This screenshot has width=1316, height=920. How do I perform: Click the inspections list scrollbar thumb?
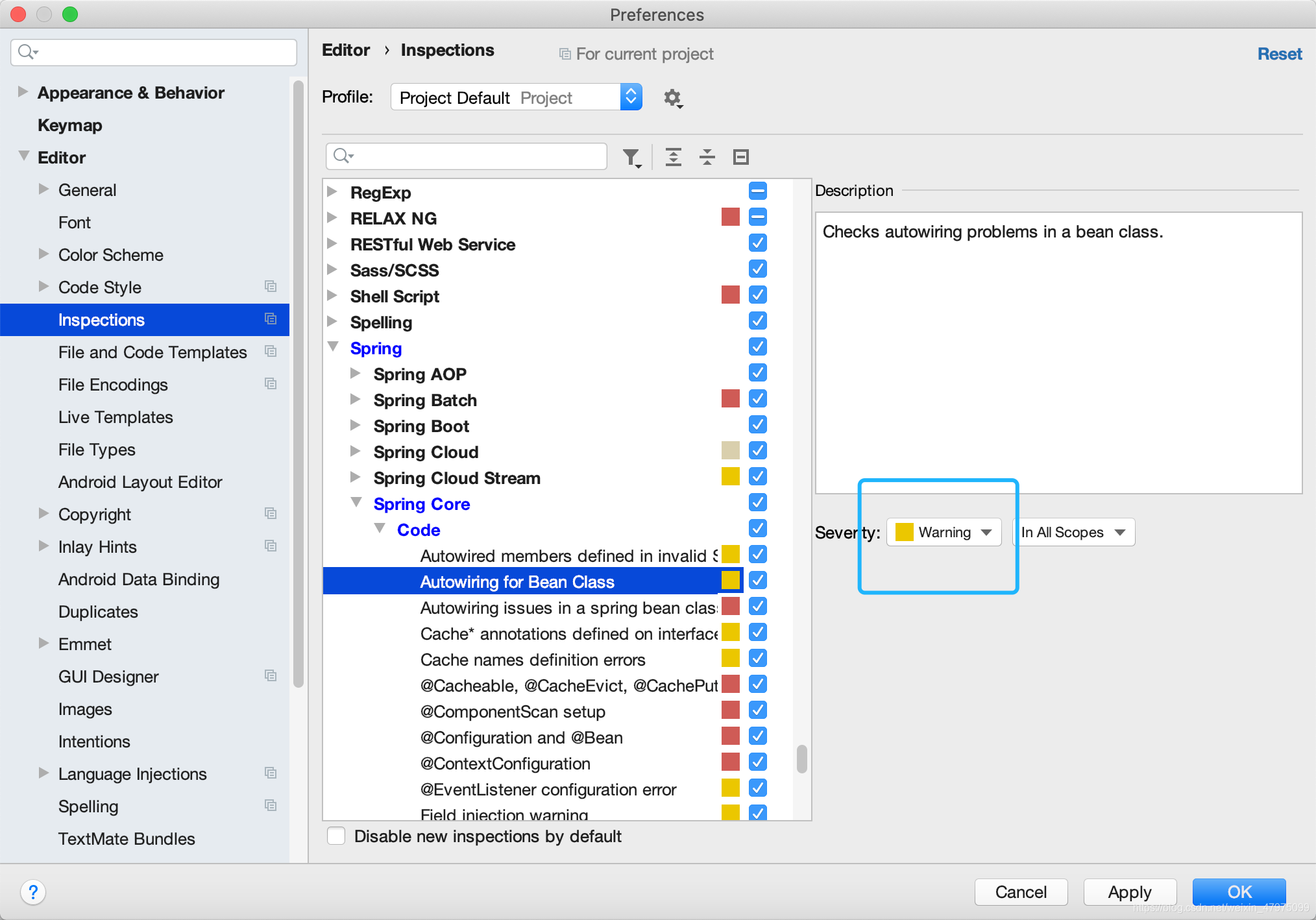802,759
